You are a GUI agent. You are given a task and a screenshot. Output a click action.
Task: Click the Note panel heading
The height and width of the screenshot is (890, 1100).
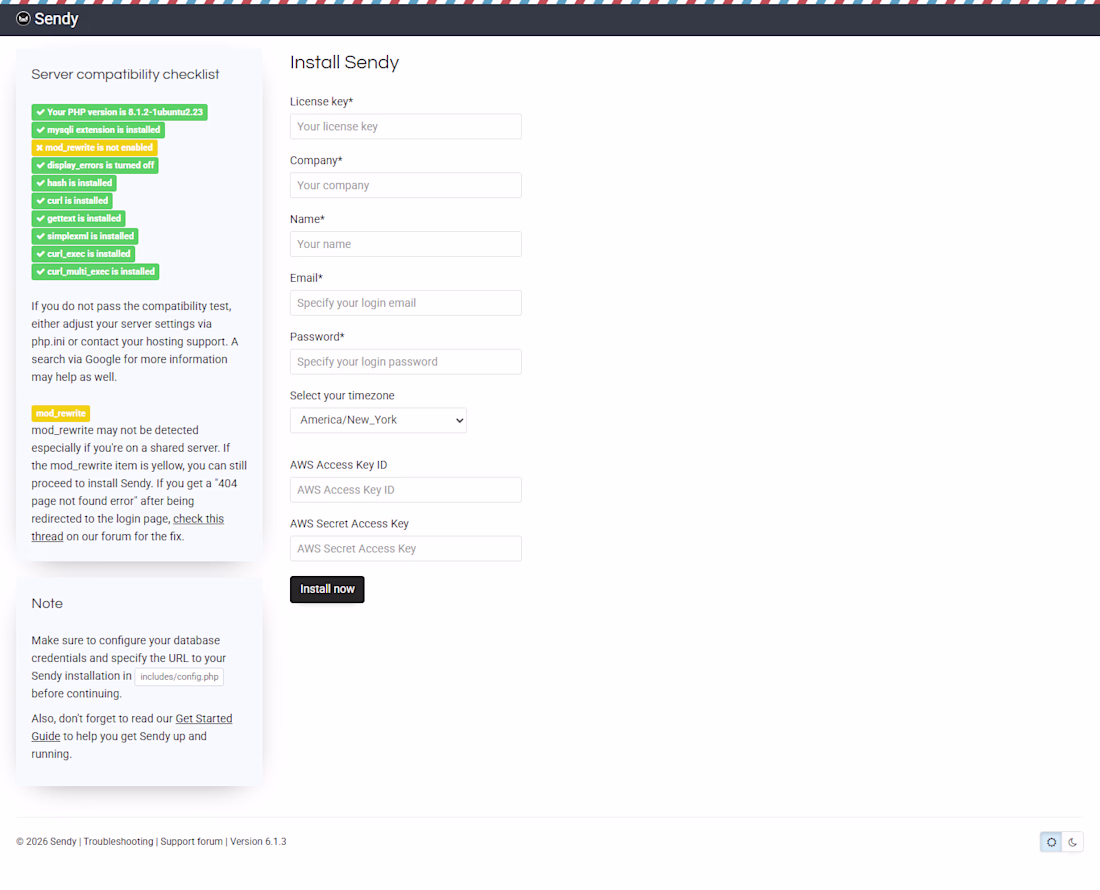point(47,603)
